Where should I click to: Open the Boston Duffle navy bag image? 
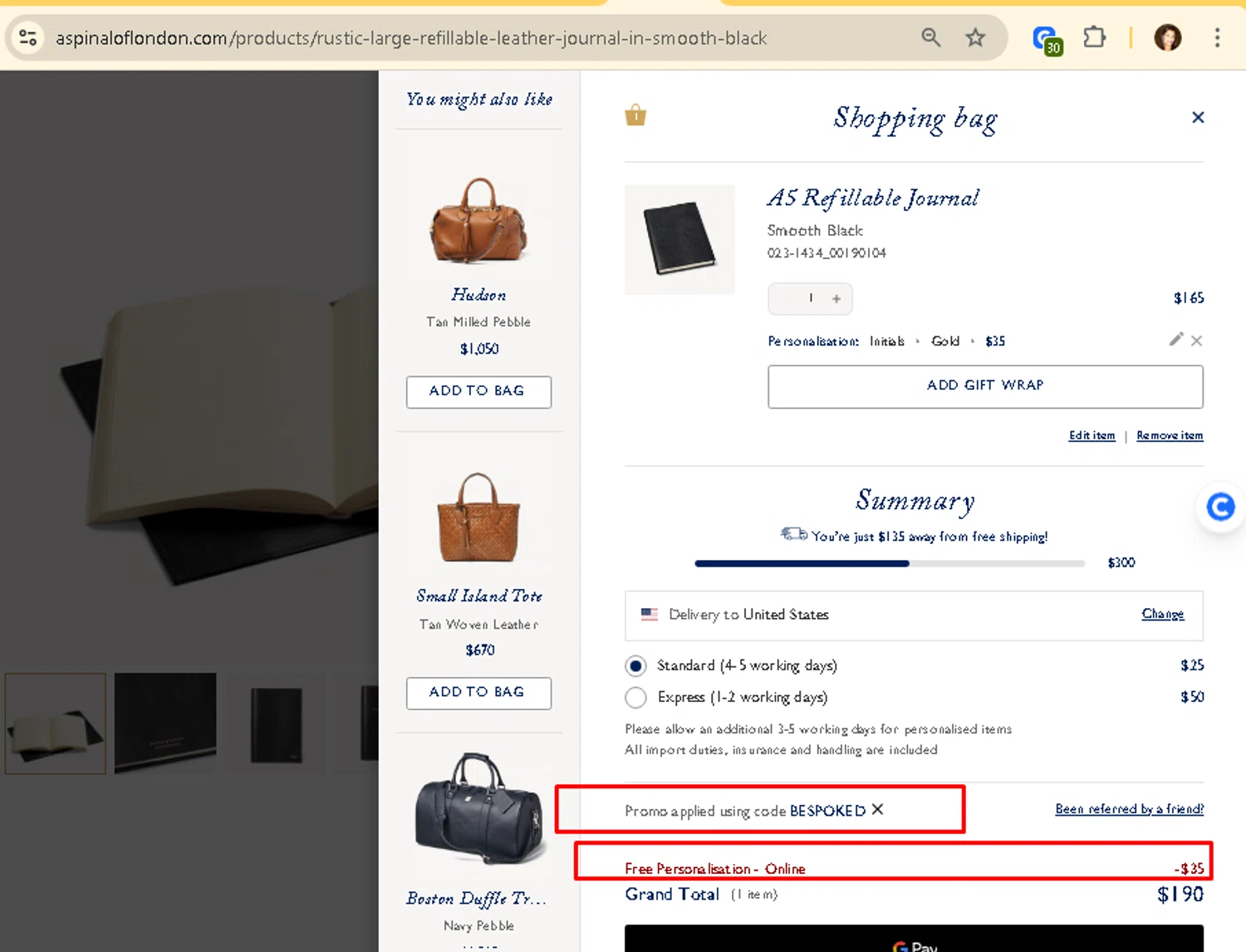click(x=480, y=807)
